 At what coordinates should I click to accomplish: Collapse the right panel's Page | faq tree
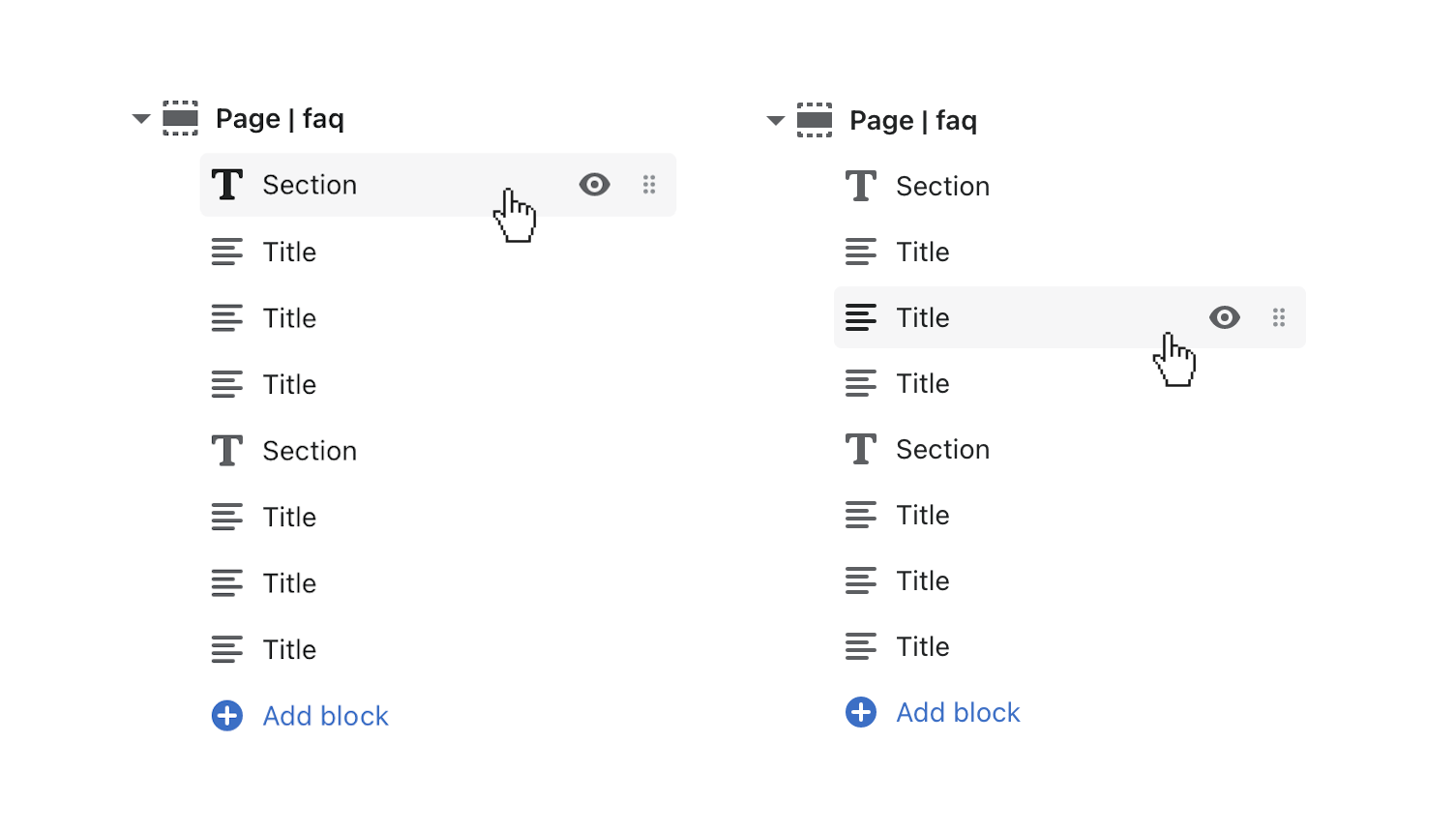pyautogui.click(x=775, y=120)
